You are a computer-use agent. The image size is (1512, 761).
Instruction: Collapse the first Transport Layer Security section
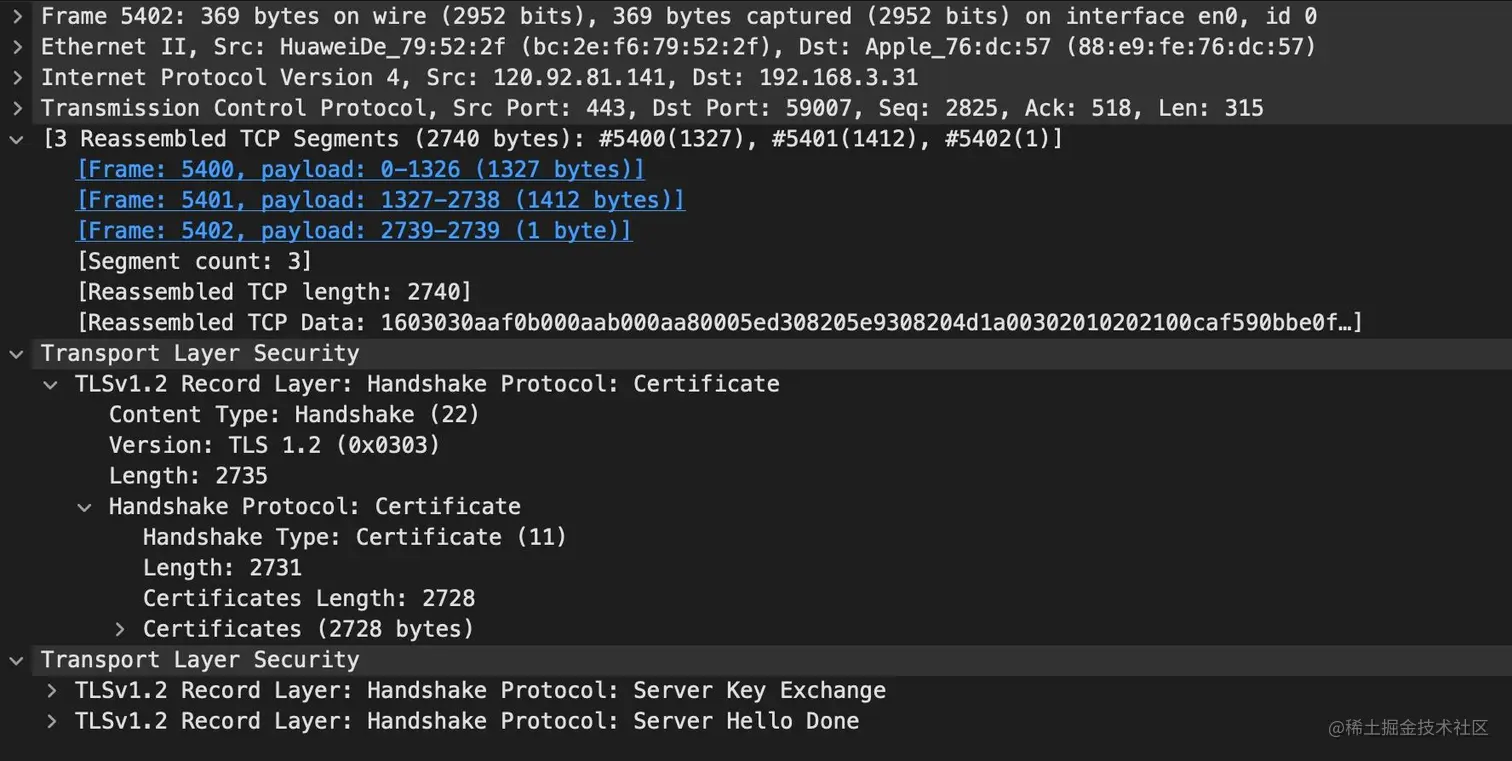coord(16,353)
